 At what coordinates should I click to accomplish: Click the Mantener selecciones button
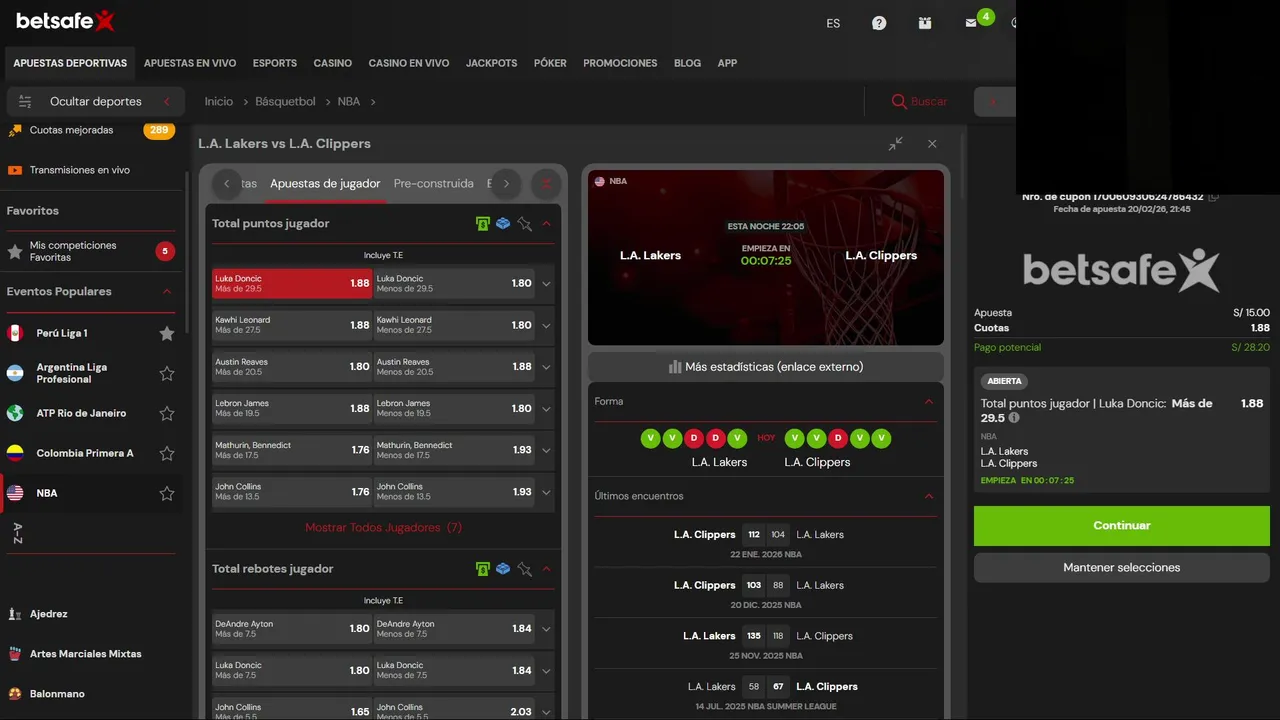1122,568
